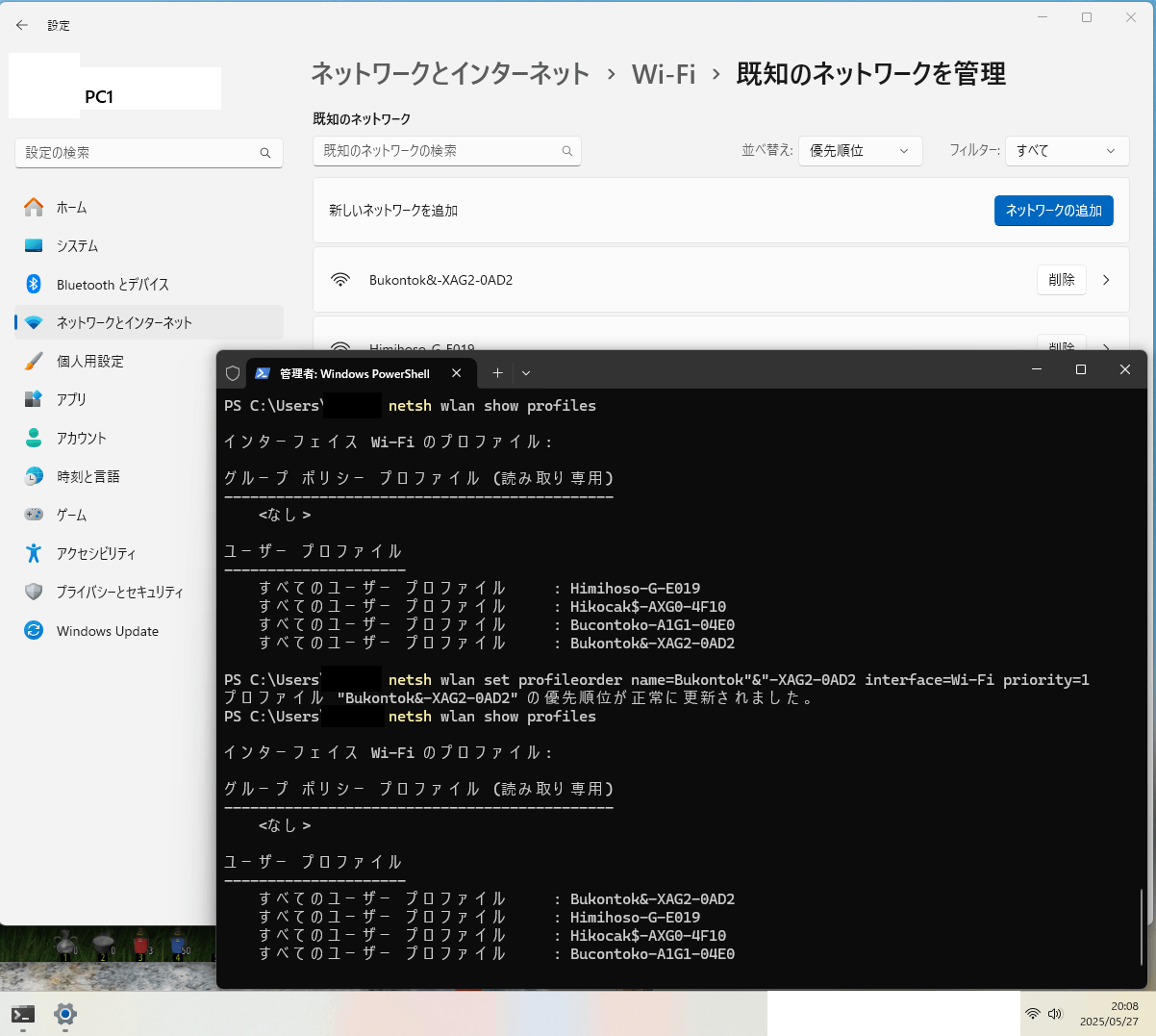Click the netsh set profileorder command line

657,680
